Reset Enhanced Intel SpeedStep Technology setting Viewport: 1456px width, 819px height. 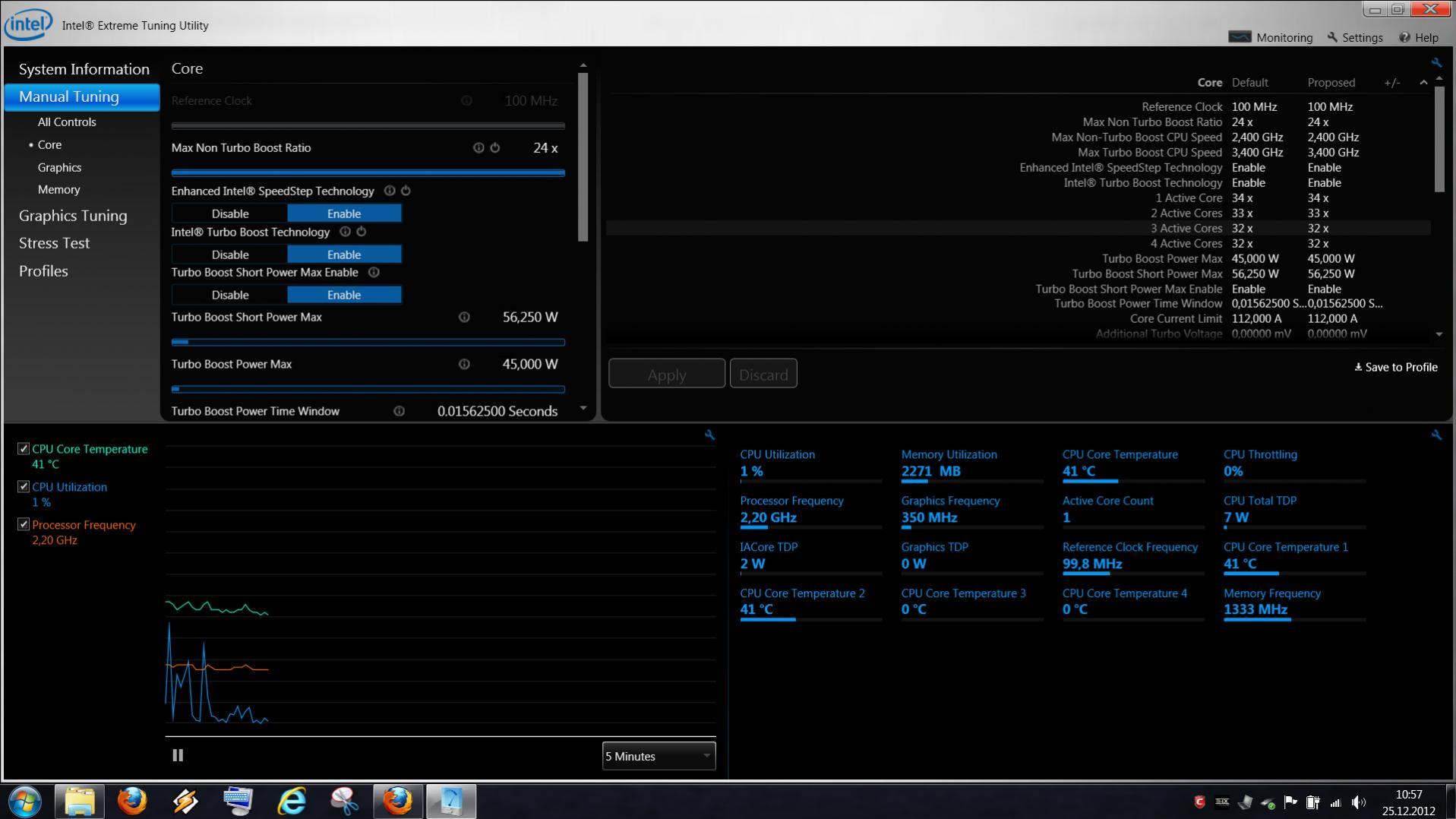406,191
